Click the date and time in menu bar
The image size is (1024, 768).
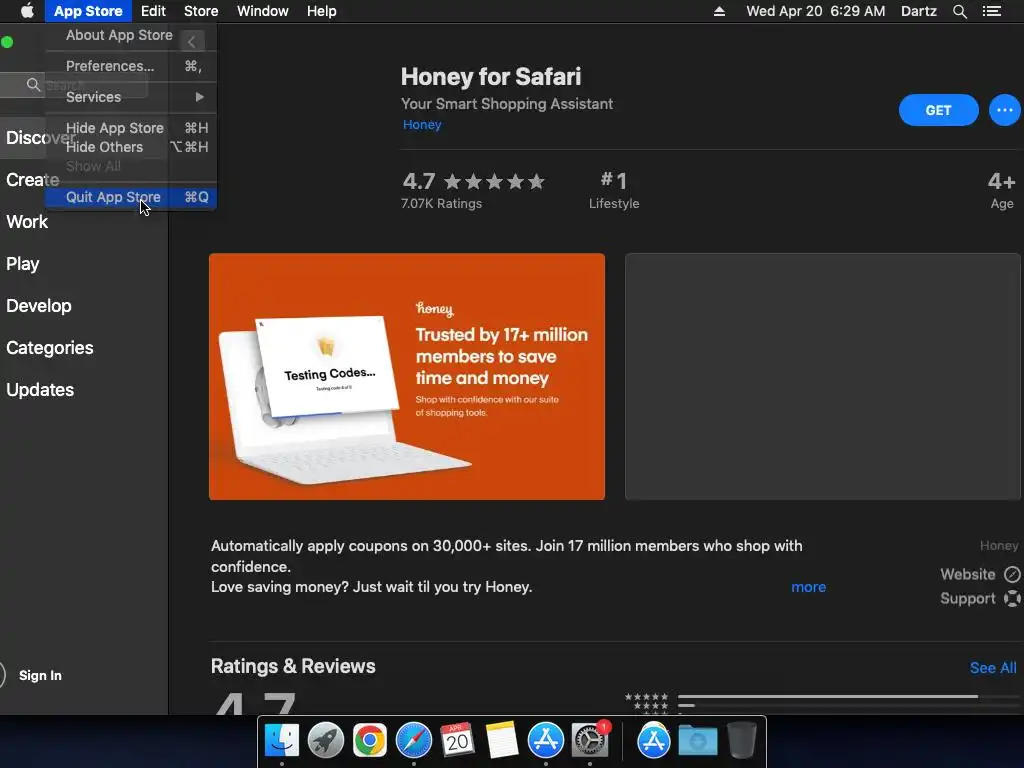816,11
